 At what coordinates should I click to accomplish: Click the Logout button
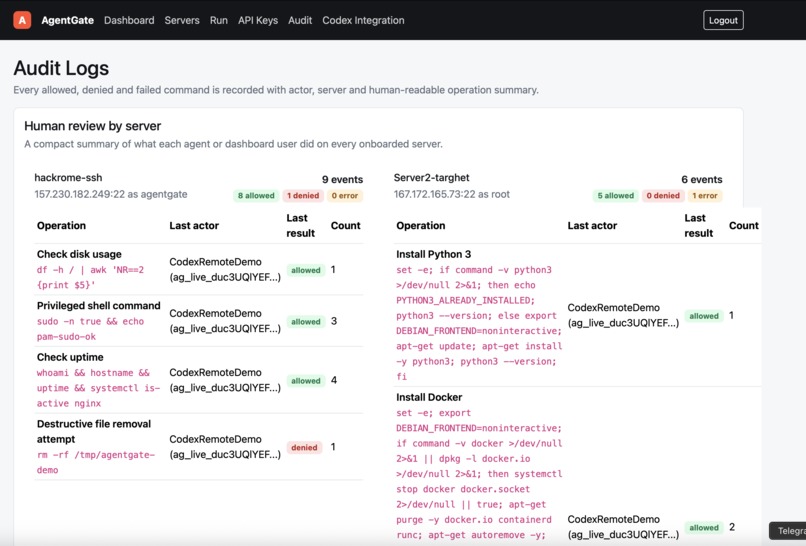click(723, 20)
